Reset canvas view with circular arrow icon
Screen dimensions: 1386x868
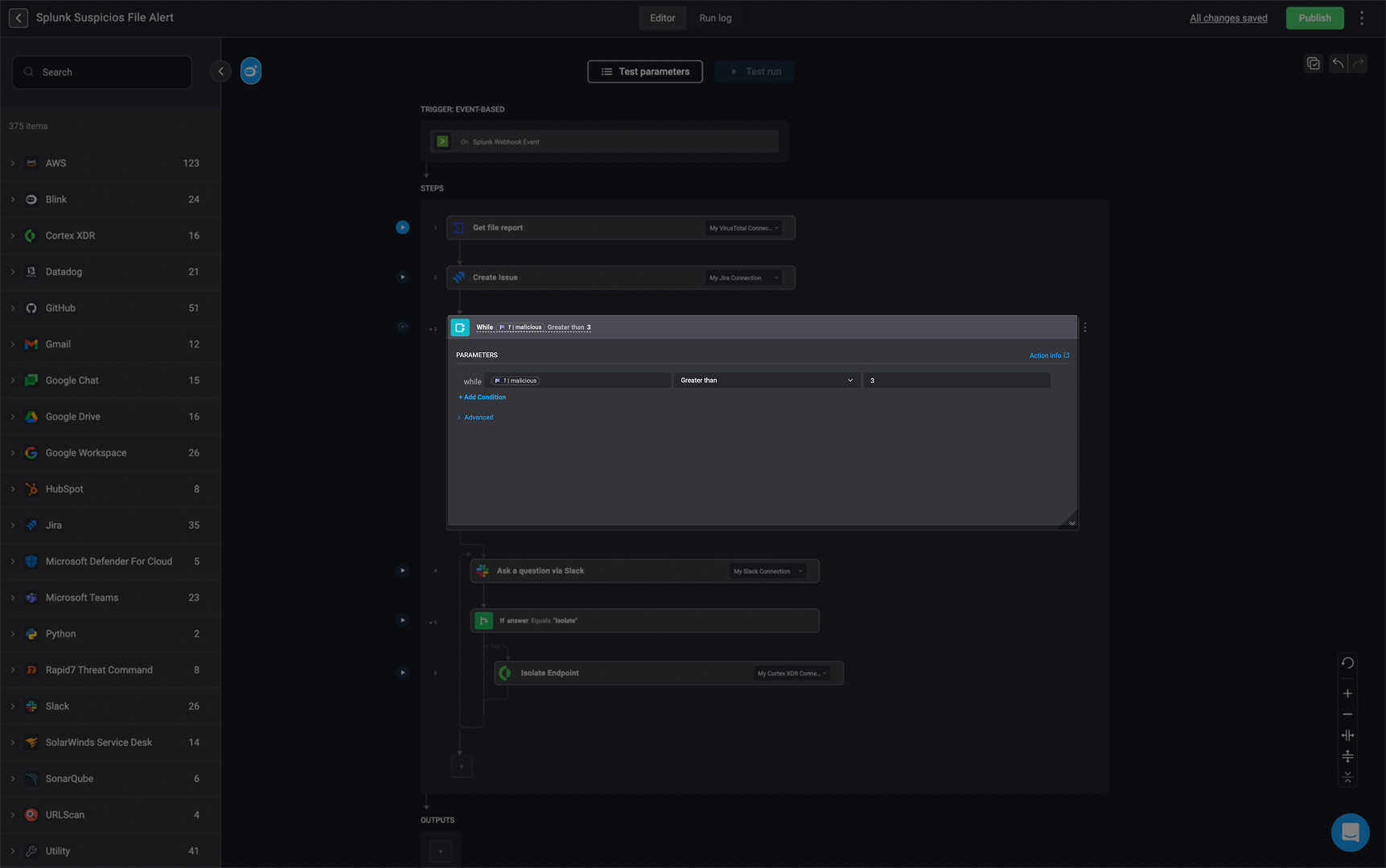tap(1348, 663)
